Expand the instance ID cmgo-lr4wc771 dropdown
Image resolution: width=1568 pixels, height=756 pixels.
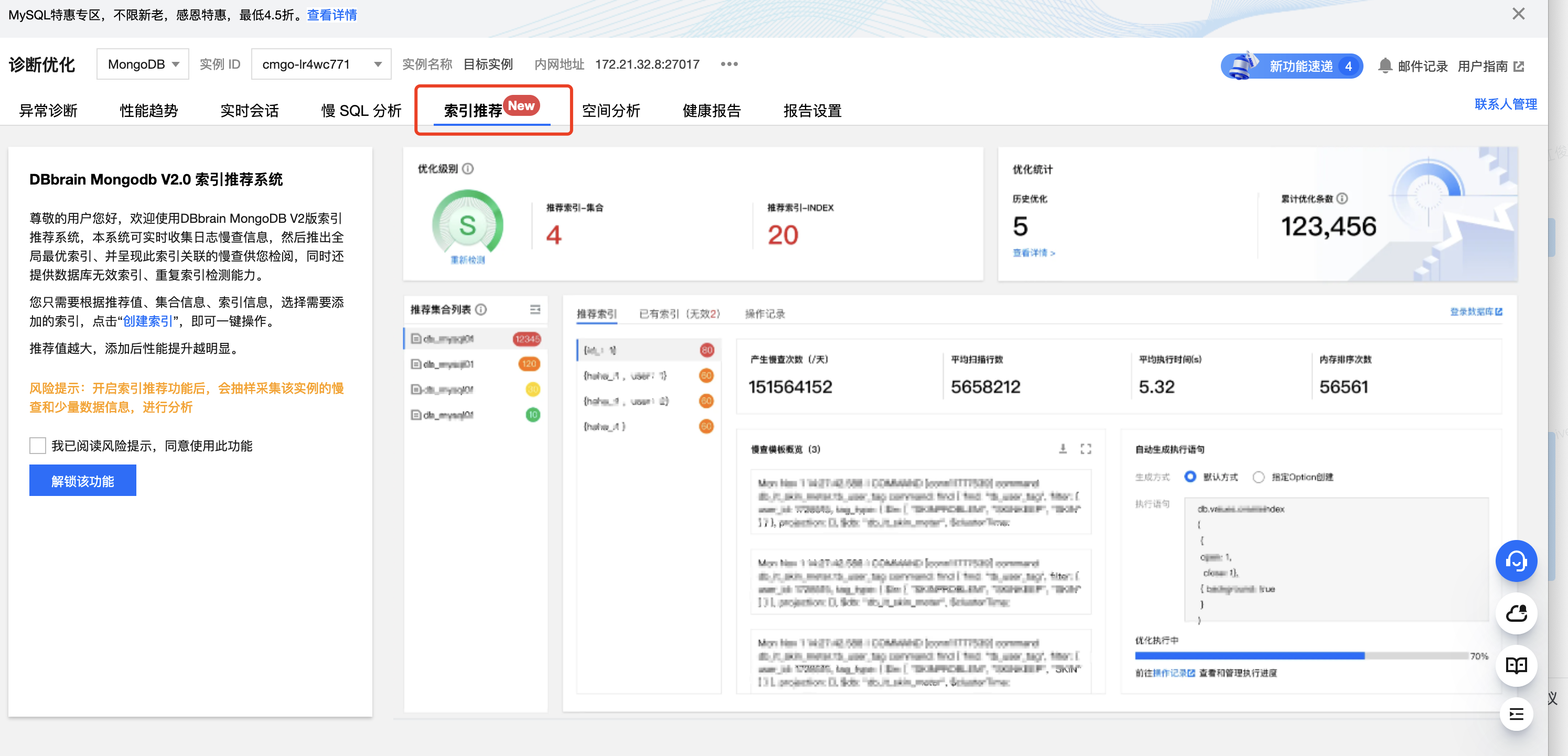coord(321,64)
